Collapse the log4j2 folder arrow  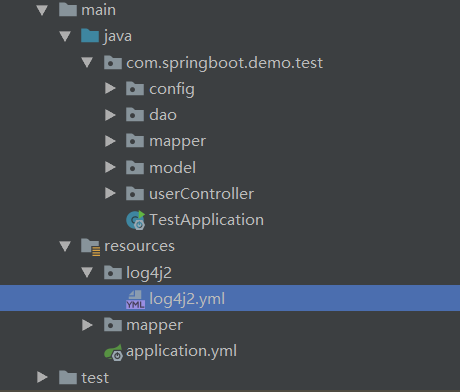tap(87, 272)
